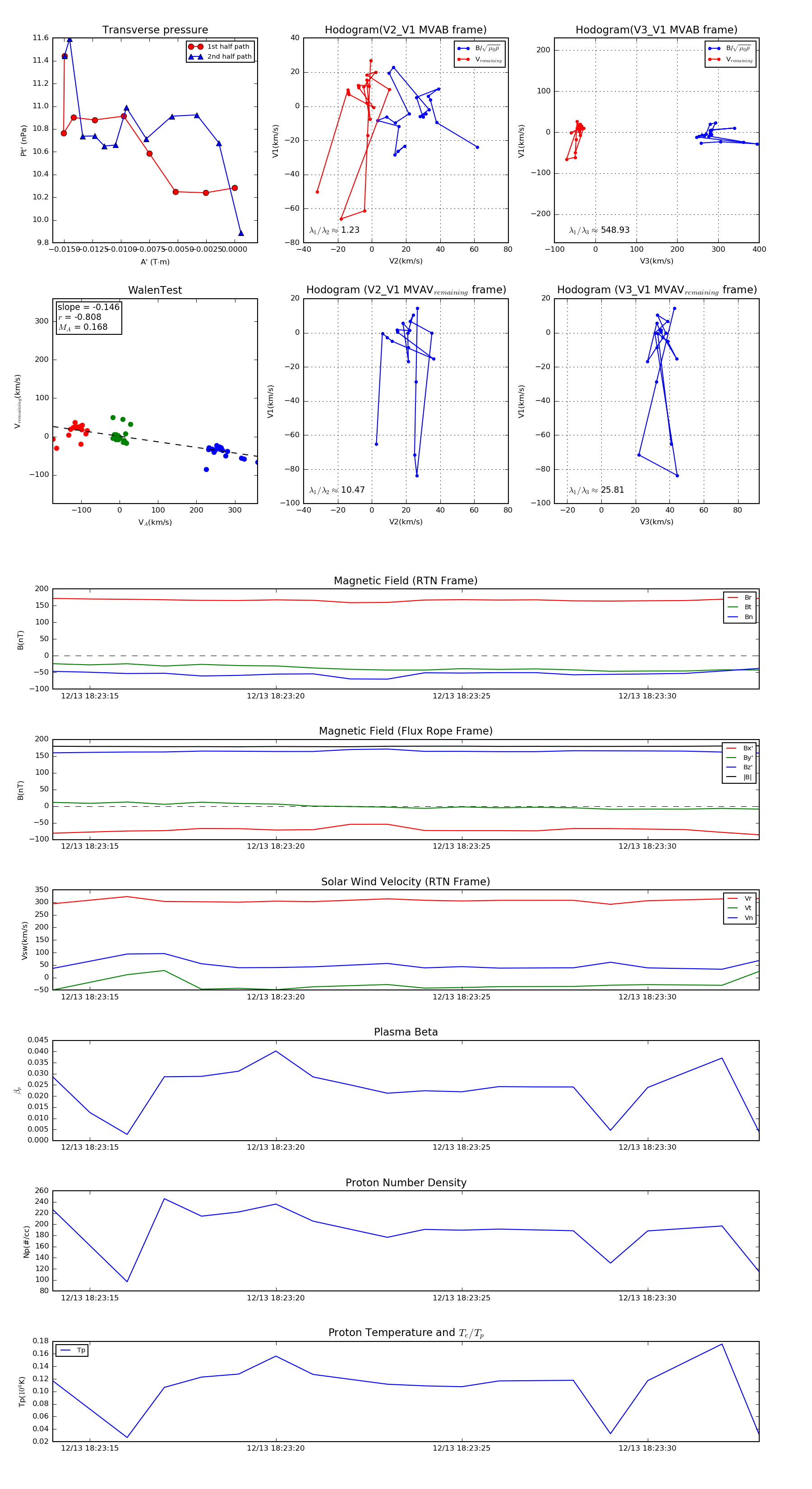Click the 'WalenTest' plot title

155,290
